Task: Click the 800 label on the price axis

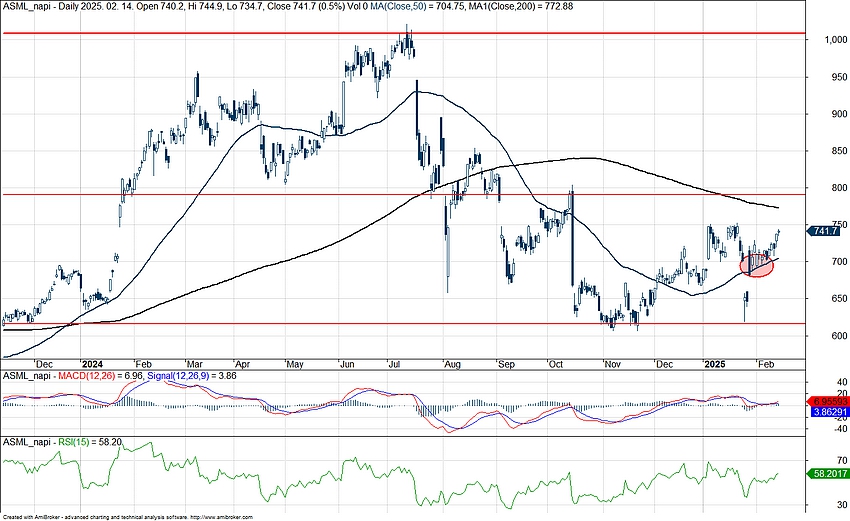Action: (x=821, y=188)
